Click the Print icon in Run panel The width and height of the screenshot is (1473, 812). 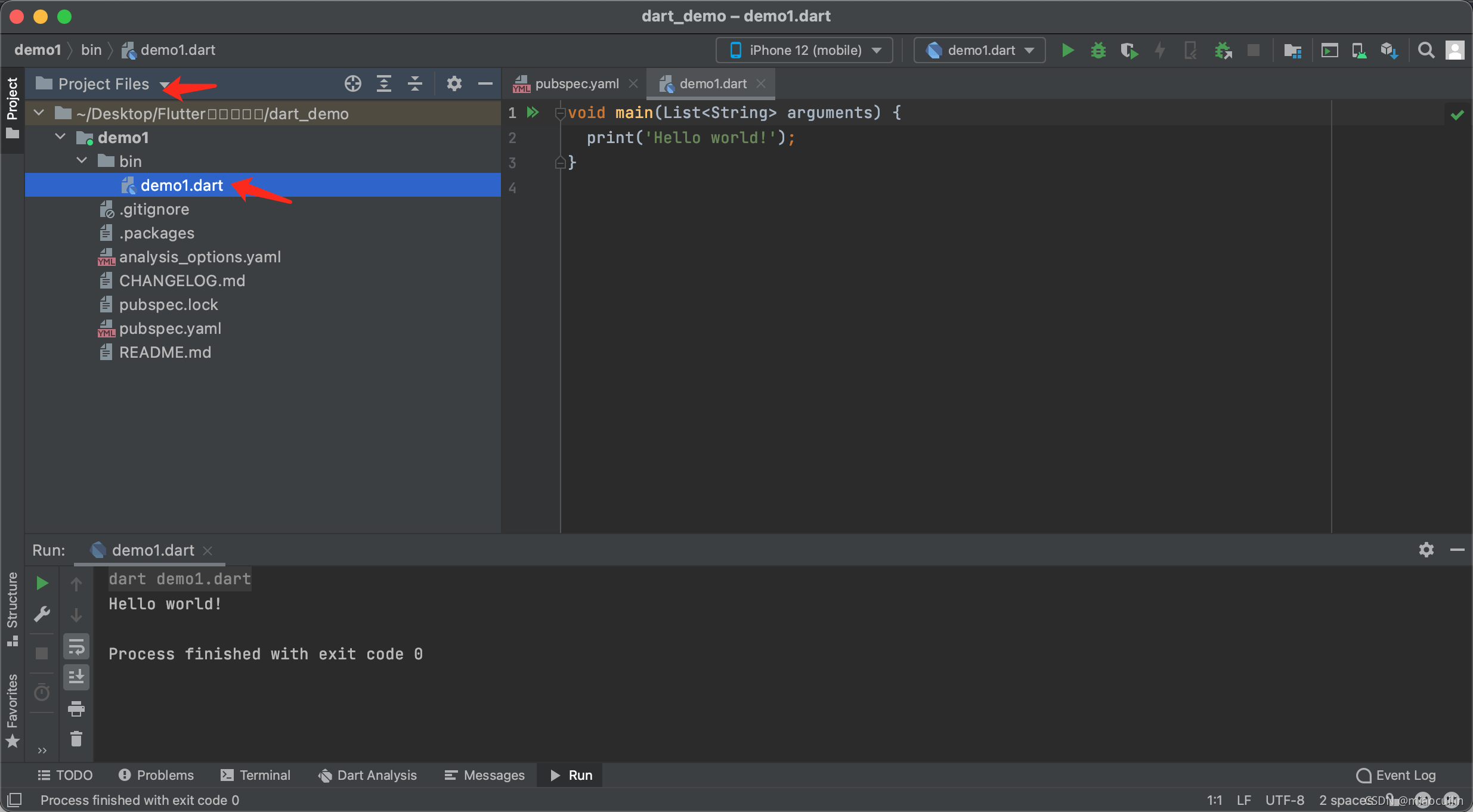tap(76, 709)
